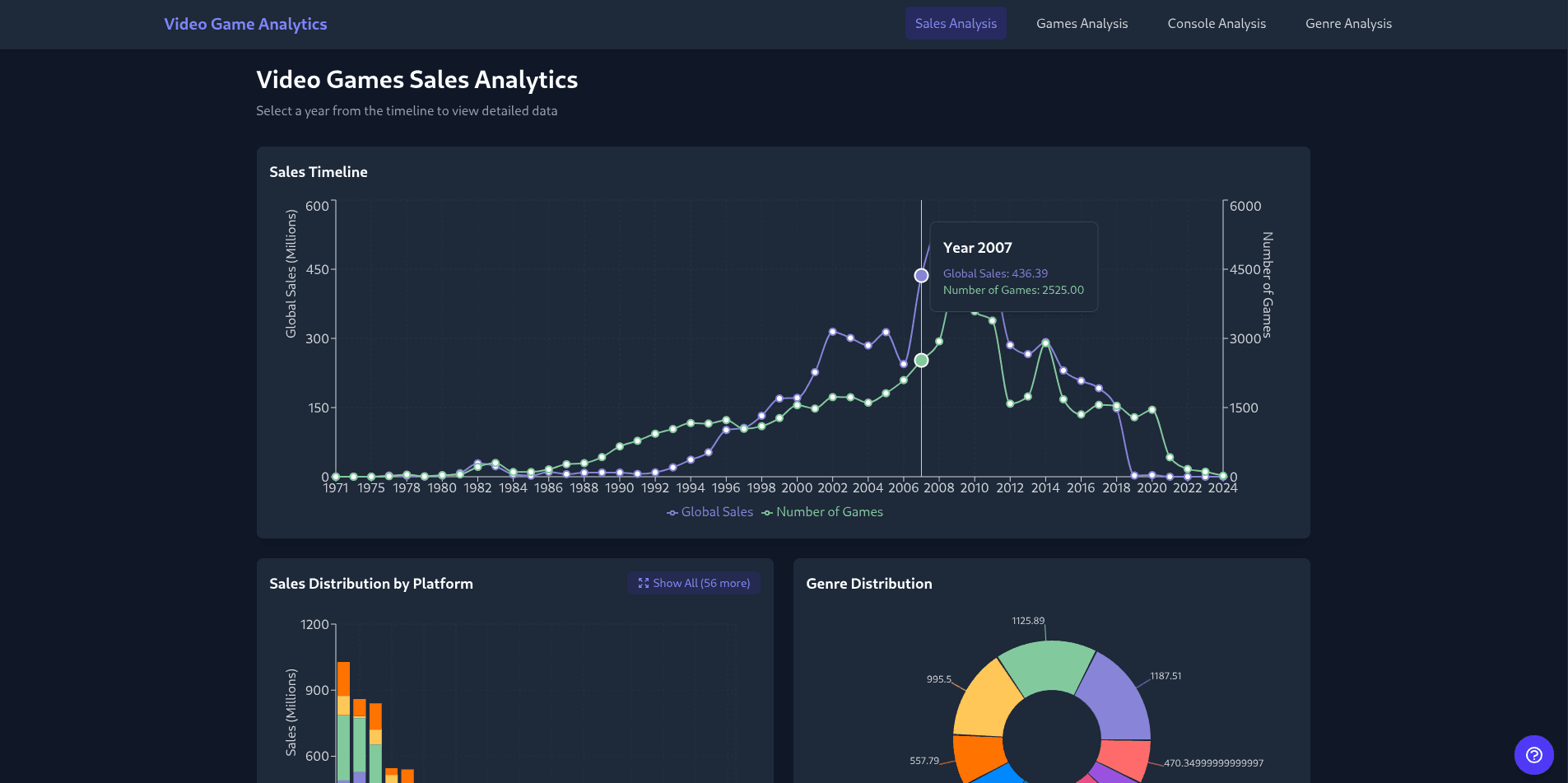The height and width of the screenshot is (783, 1568).
Task: Click Video Games Sales Analytics page title
Action: (416, 80)
